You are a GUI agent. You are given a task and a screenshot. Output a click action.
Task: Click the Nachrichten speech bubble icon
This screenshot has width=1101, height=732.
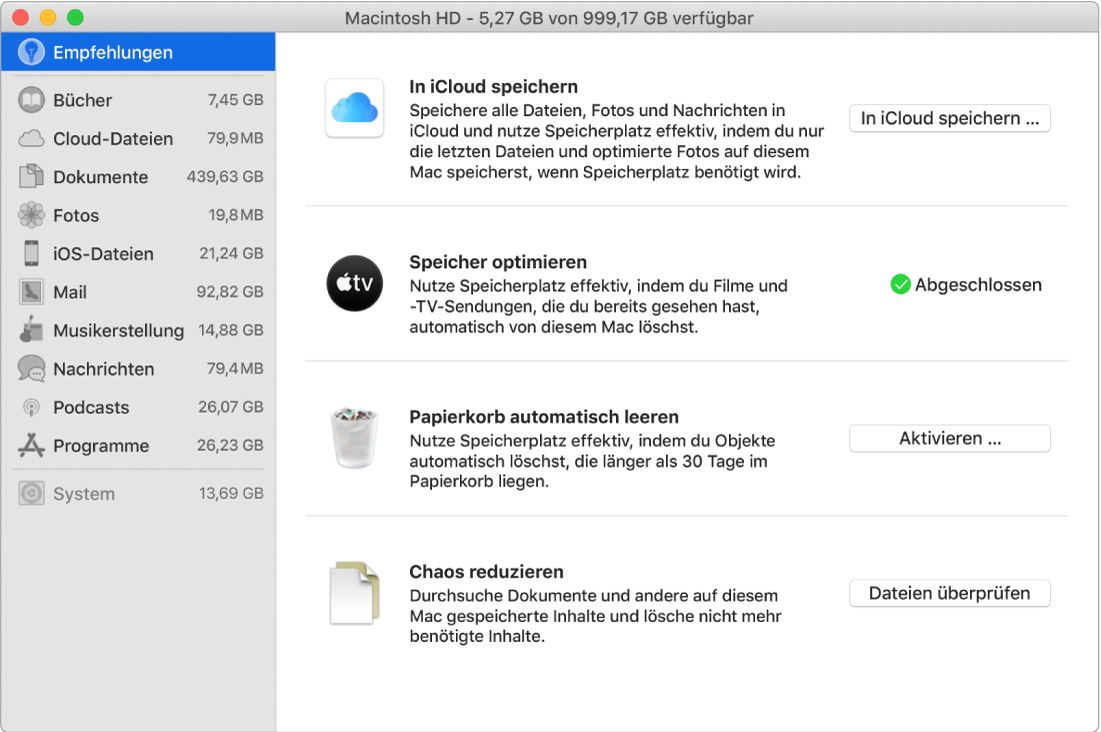31,369
